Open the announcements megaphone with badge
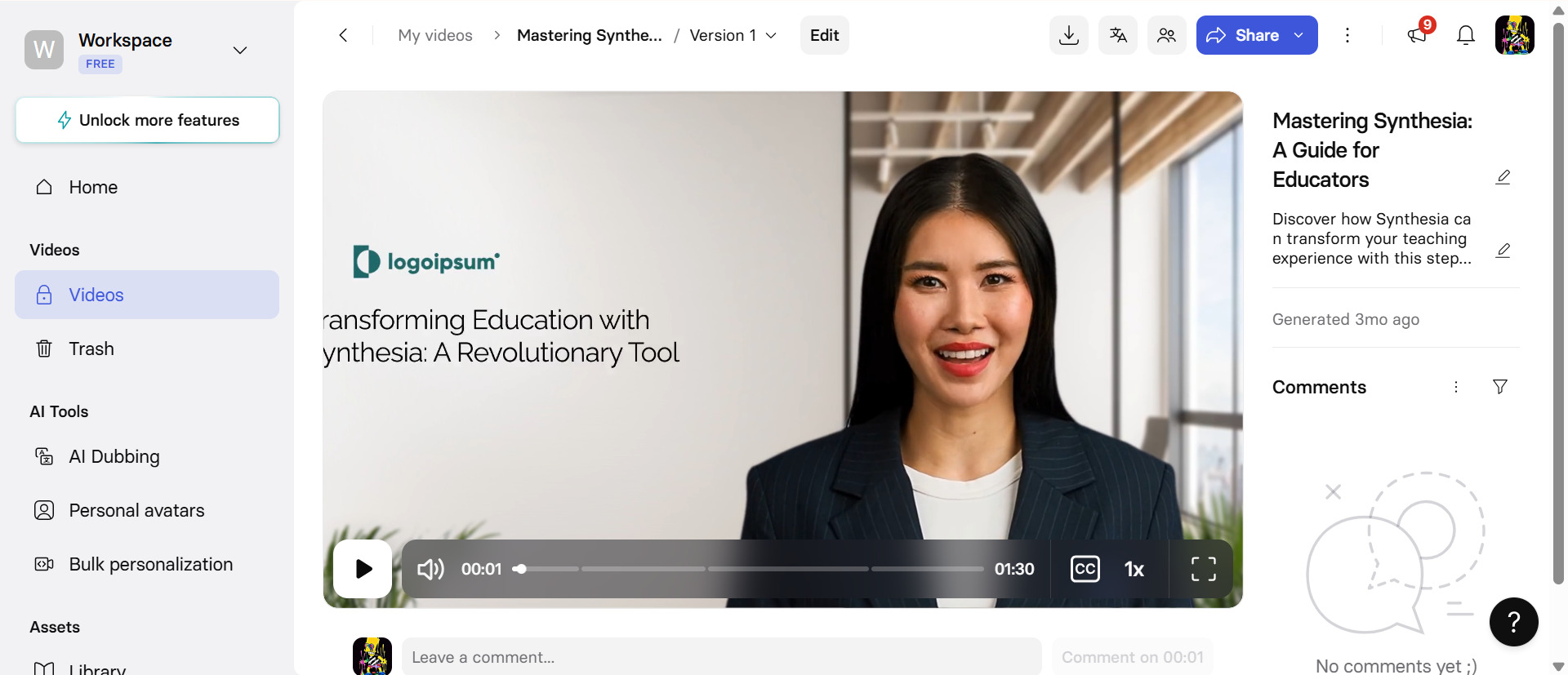The height and width of the screenshot is (675, 1568). tap(1419, 34)
